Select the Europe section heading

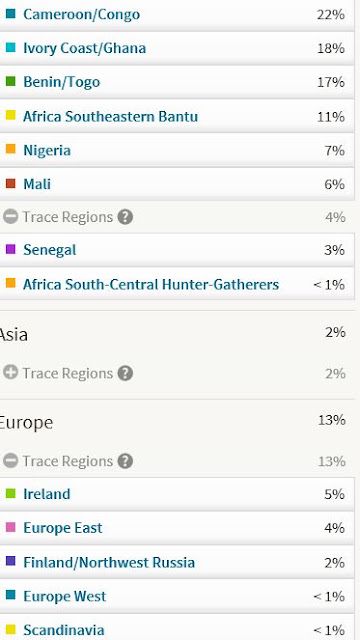(26, 423)
